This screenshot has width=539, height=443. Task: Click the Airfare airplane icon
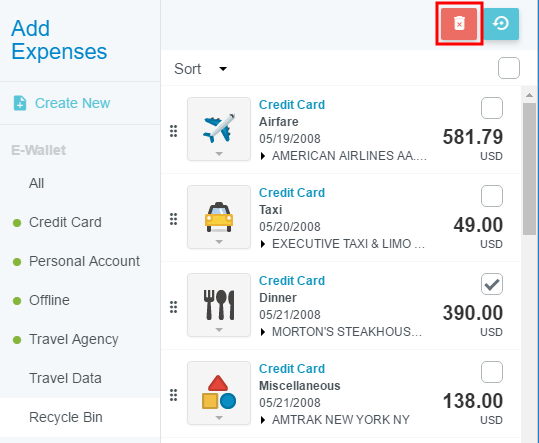[219, 129]
